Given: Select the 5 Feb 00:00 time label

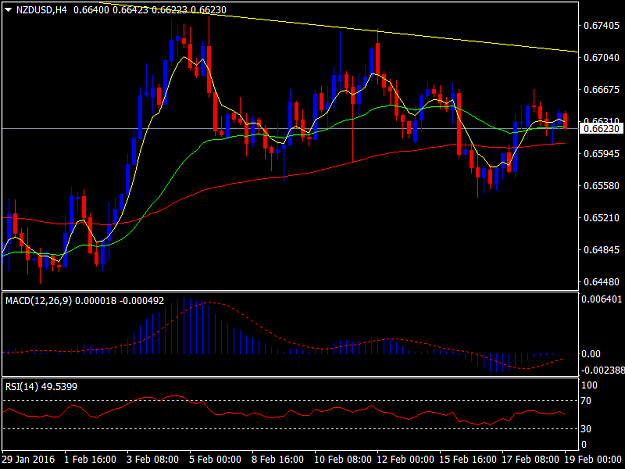Looking at the screenshot, I should (x=215, y=459).
